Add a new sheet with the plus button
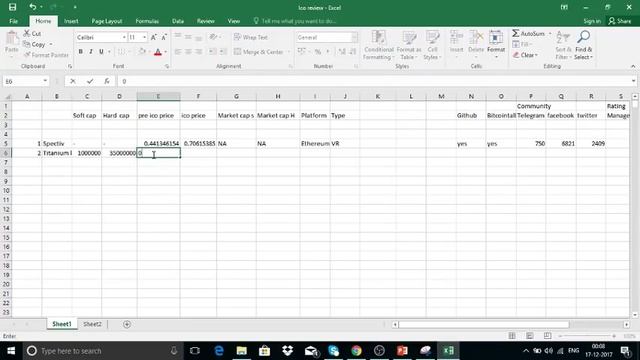The image size is (640, 360). [x=127, y=324]
